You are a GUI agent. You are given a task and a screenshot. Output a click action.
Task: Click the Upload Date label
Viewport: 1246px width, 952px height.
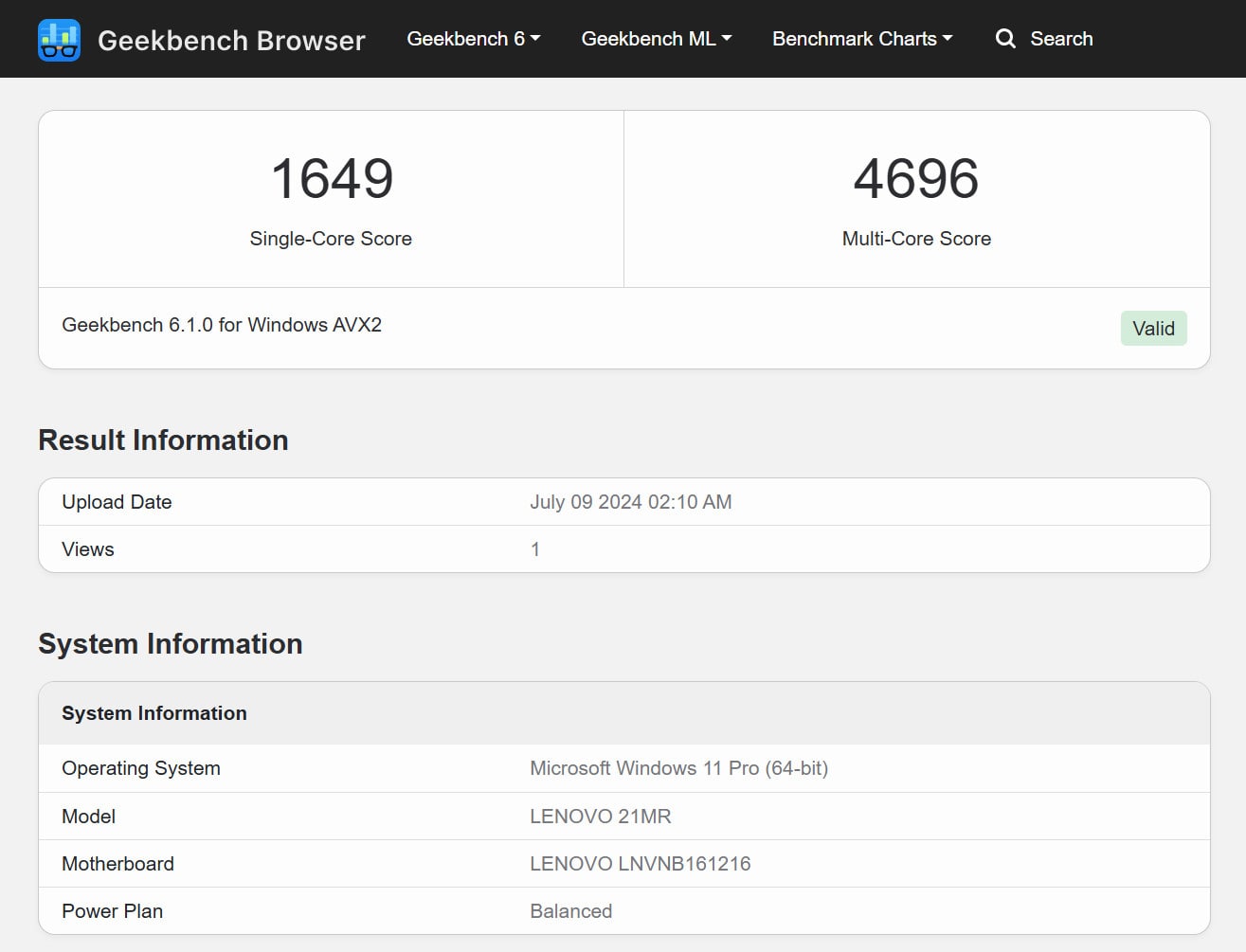[117, 502]
